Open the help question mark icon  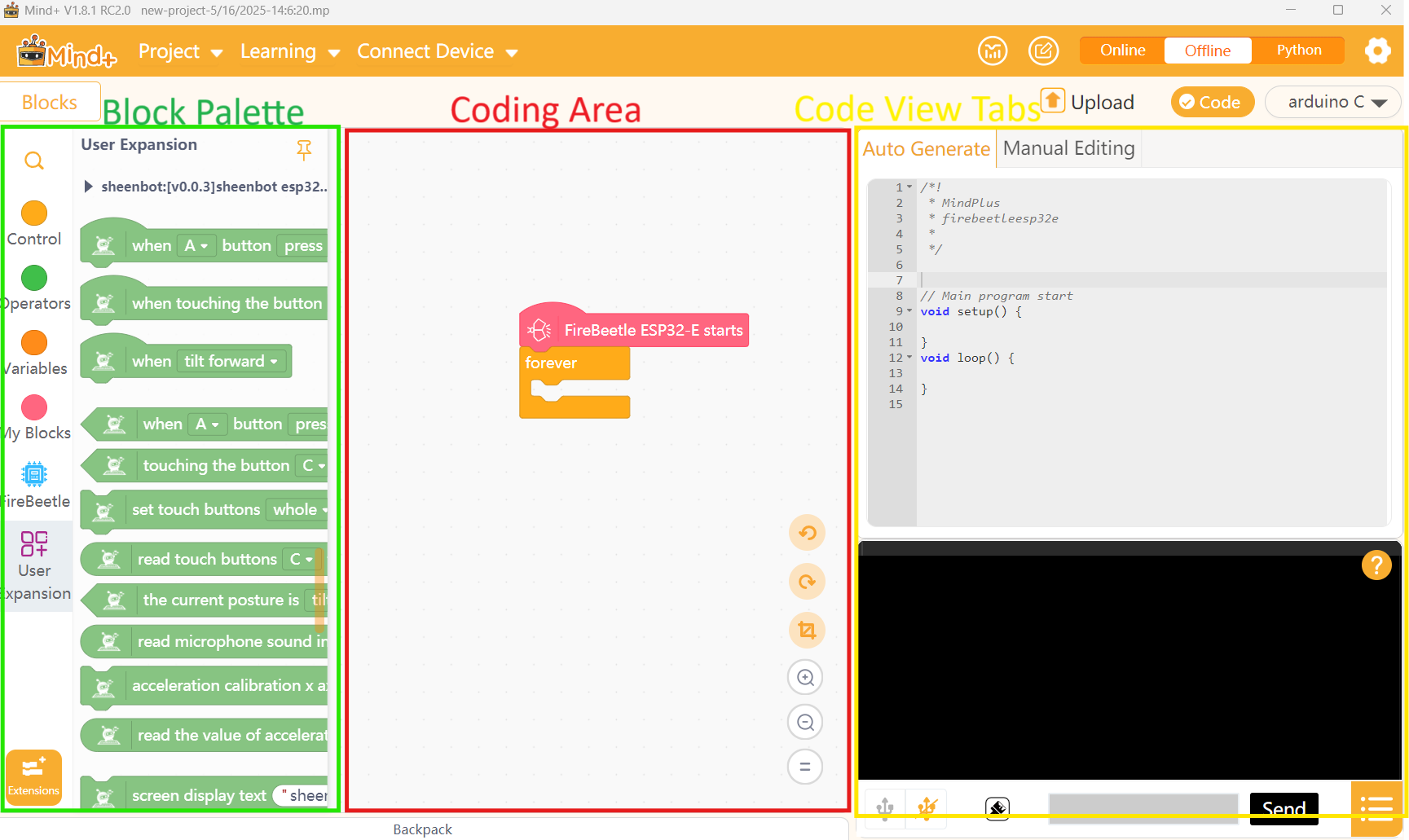[x=1376, y=565]
